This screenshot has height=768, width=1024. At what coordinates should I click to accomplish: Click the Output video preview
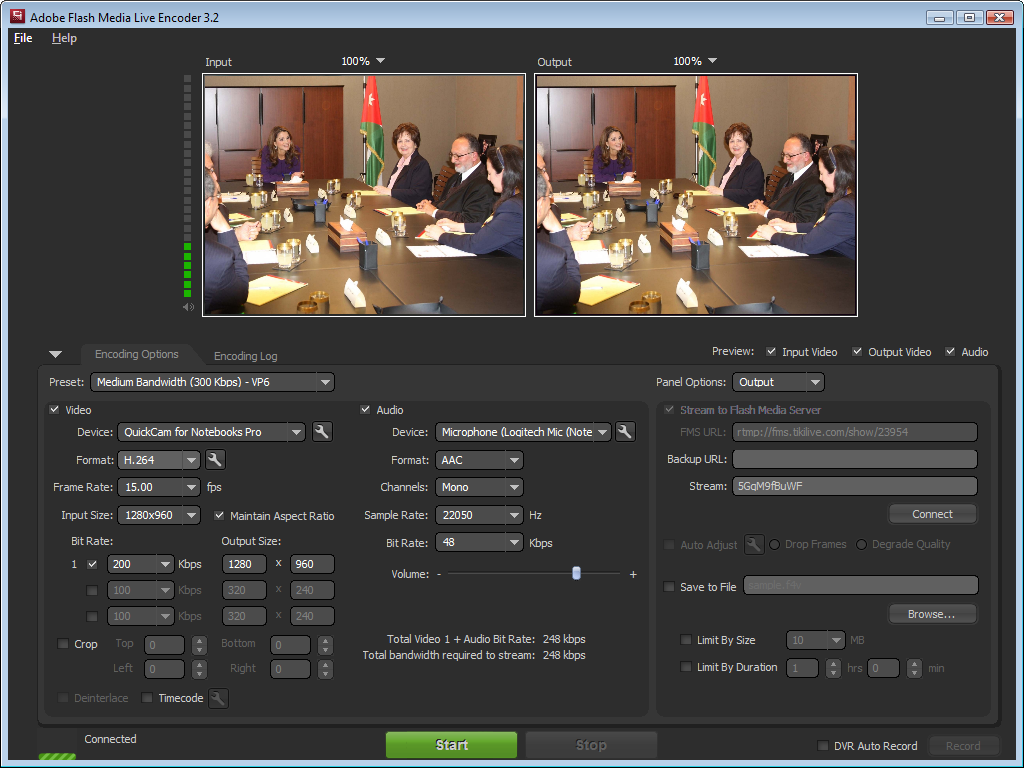tap(696, 195)
